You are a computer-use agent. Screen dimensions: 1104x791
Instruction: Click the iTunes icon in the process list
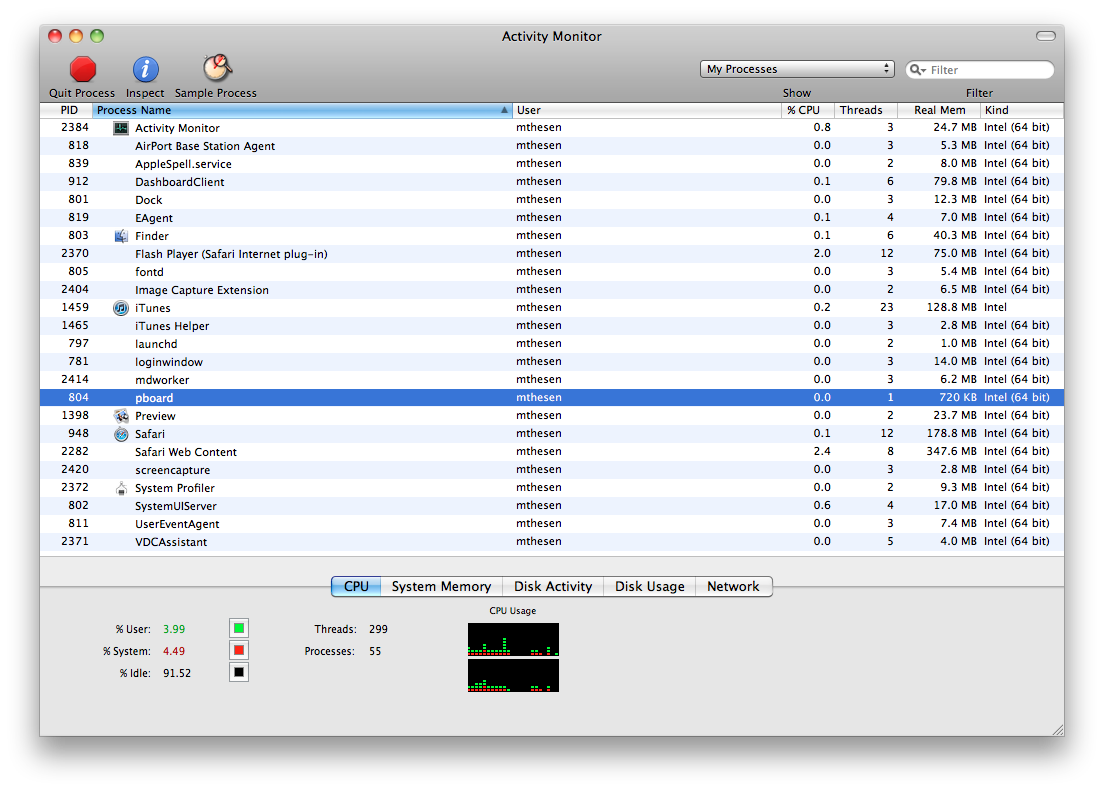(x=121, y=308)
